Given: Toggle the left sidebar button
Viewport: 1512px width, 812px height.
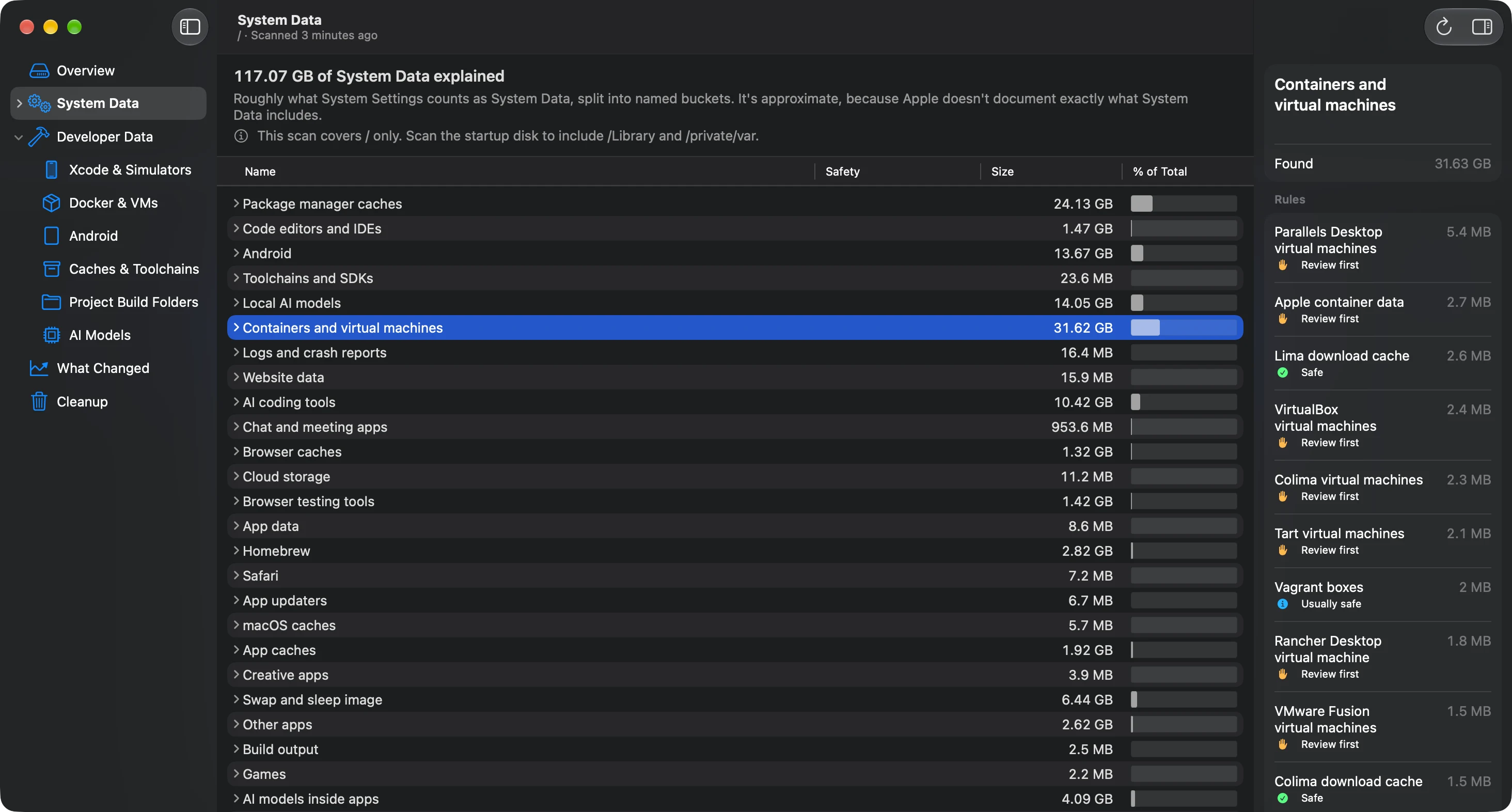Looking at the screenshot, I should tap(190, 26).
